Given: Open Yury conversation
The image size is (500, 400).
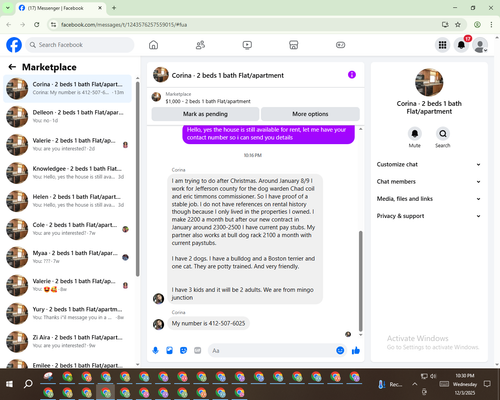Looking at the screenshot, I should coord(67,313).
